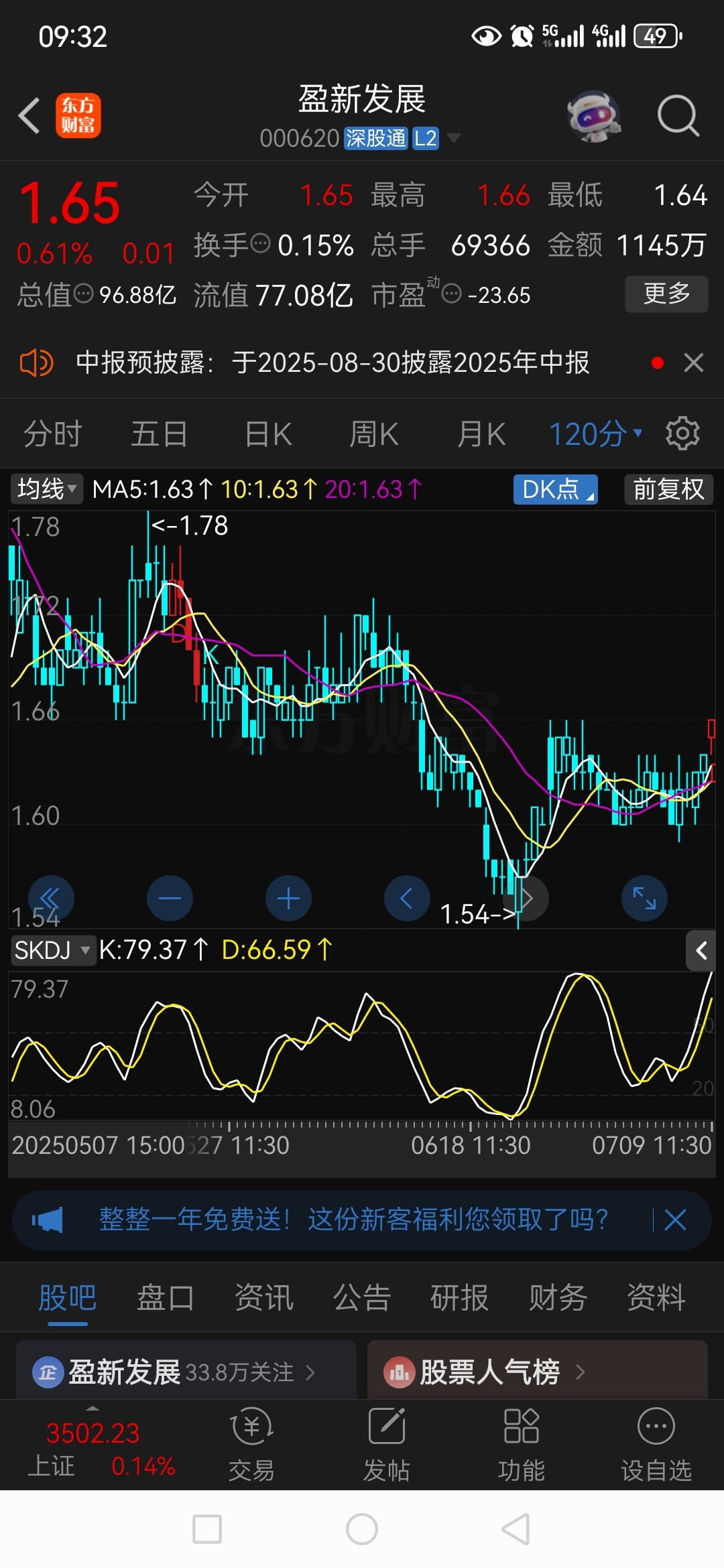Open 盈新发展 33.8万关注 card
This screenshot has height=1568, width=724.
[x=186, y=1370]
